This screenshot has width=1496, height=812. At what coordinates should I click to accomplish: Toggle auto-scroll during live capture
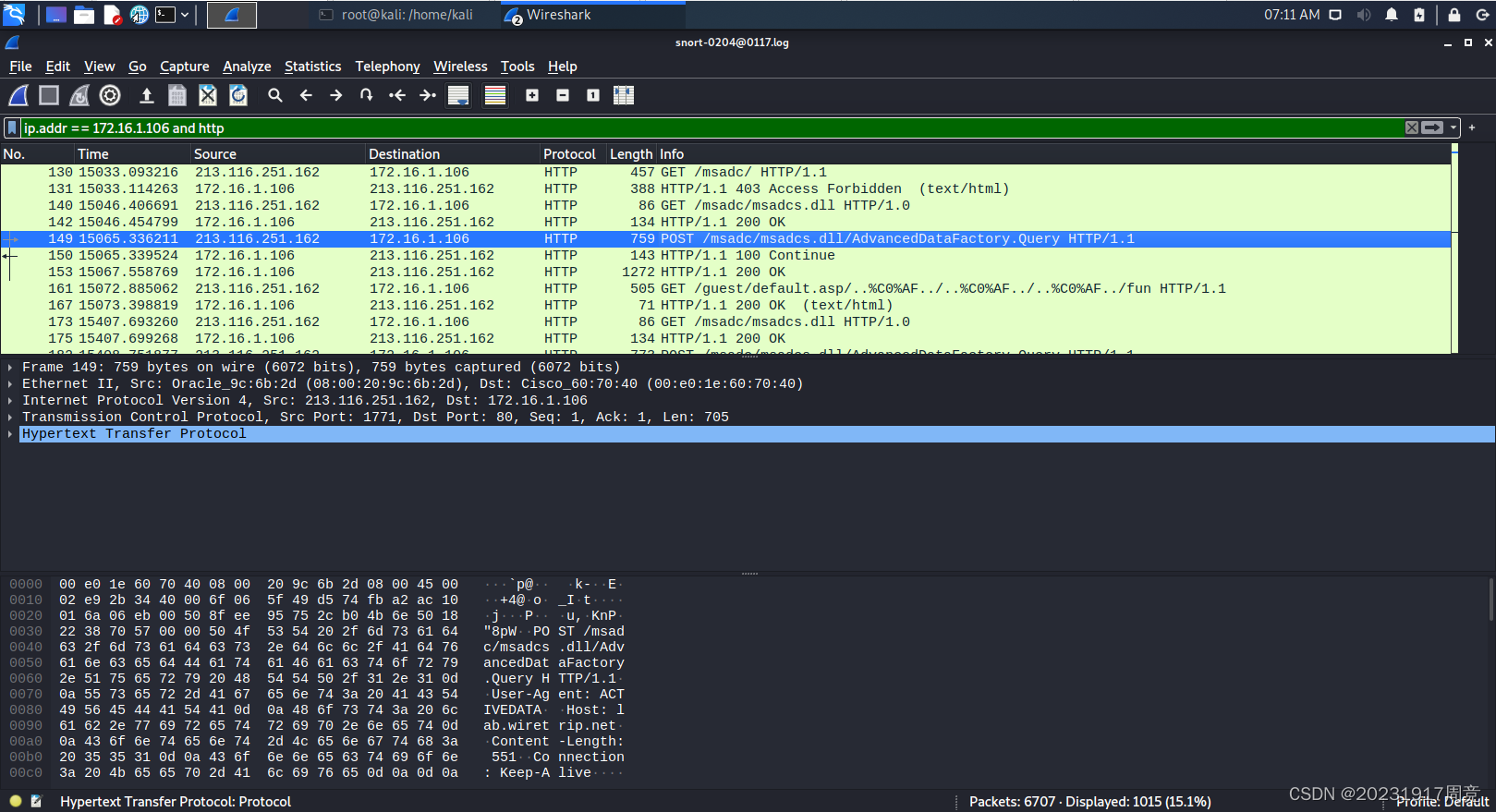click(x=458, y=95)
